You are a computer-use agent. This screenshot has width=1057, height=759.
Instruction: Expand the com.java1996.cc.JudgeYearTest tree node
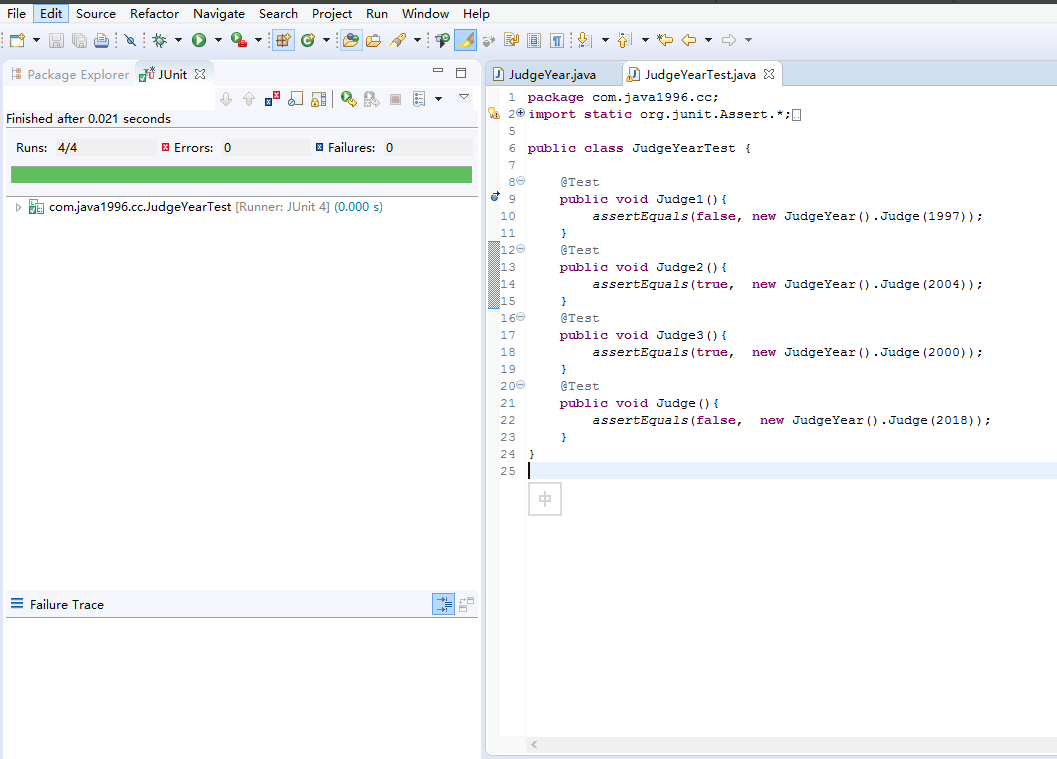click(18, 207)
